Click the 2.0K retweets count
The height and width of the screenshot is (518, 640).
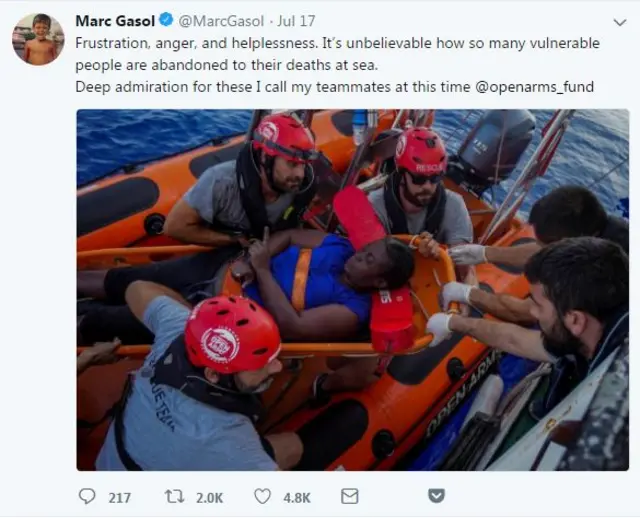(209, 498)
